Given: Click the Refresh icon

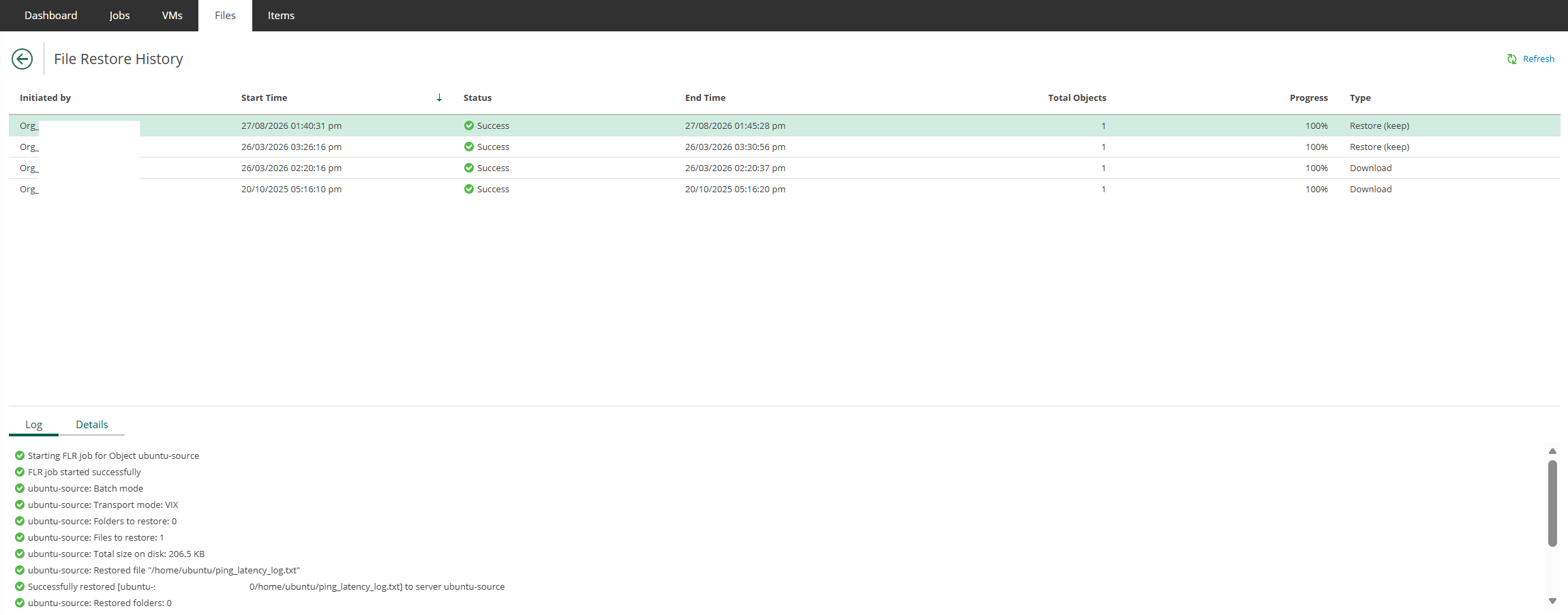Looking at the screenshot, I should point(1511,59).
